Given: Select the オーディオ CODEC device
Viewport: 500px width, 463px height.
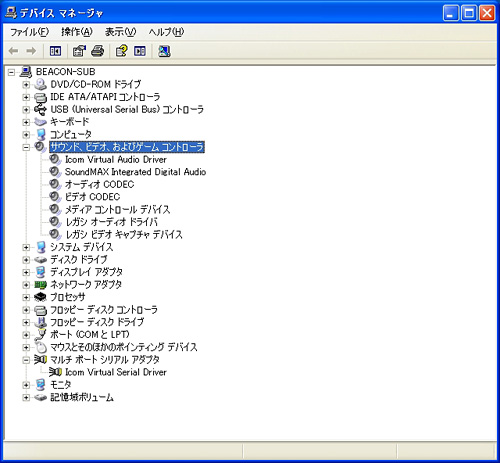Looking at the screenshot, I should click(99, 184).
